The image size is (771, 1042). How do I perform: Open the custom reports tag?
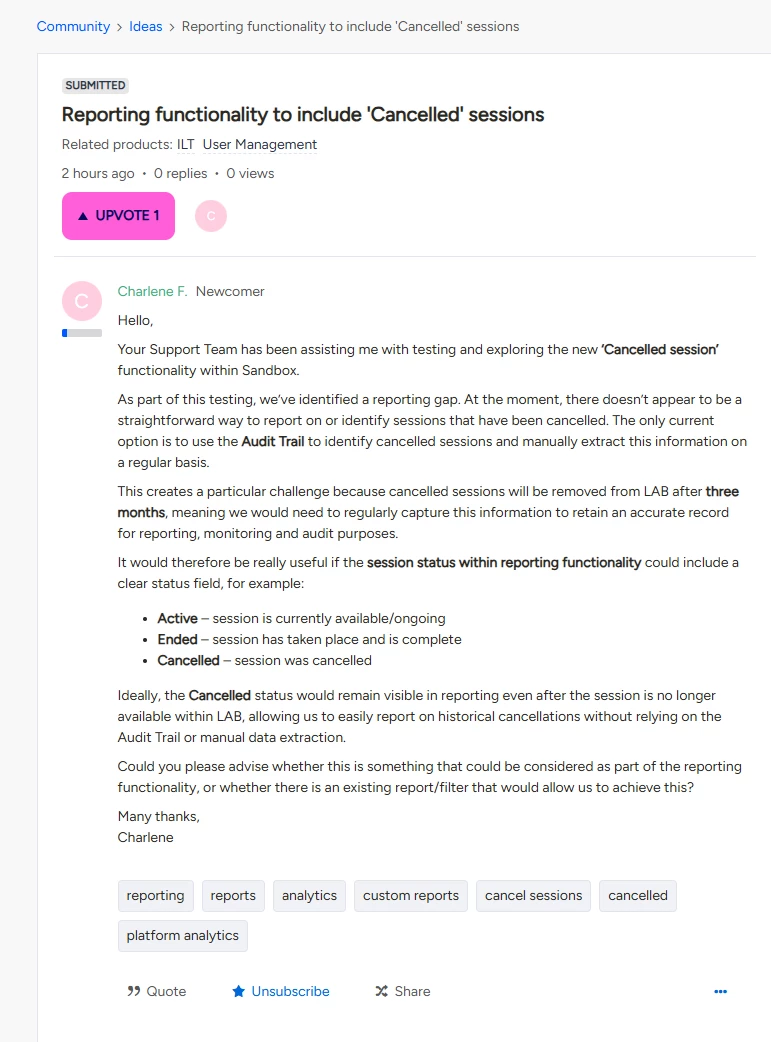(x=411, y=896)
